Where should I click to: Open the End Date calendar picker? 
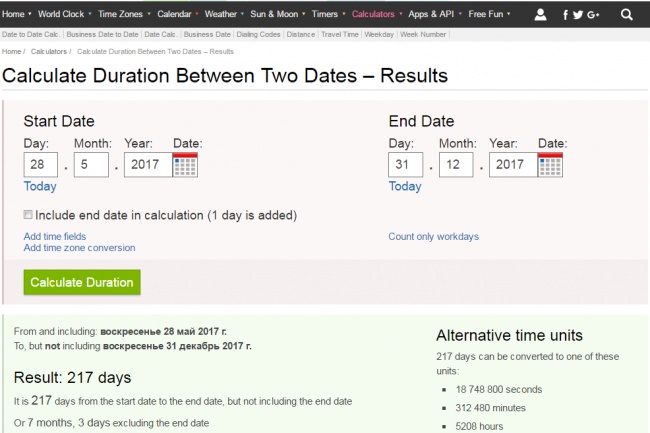tap(551, 165)
